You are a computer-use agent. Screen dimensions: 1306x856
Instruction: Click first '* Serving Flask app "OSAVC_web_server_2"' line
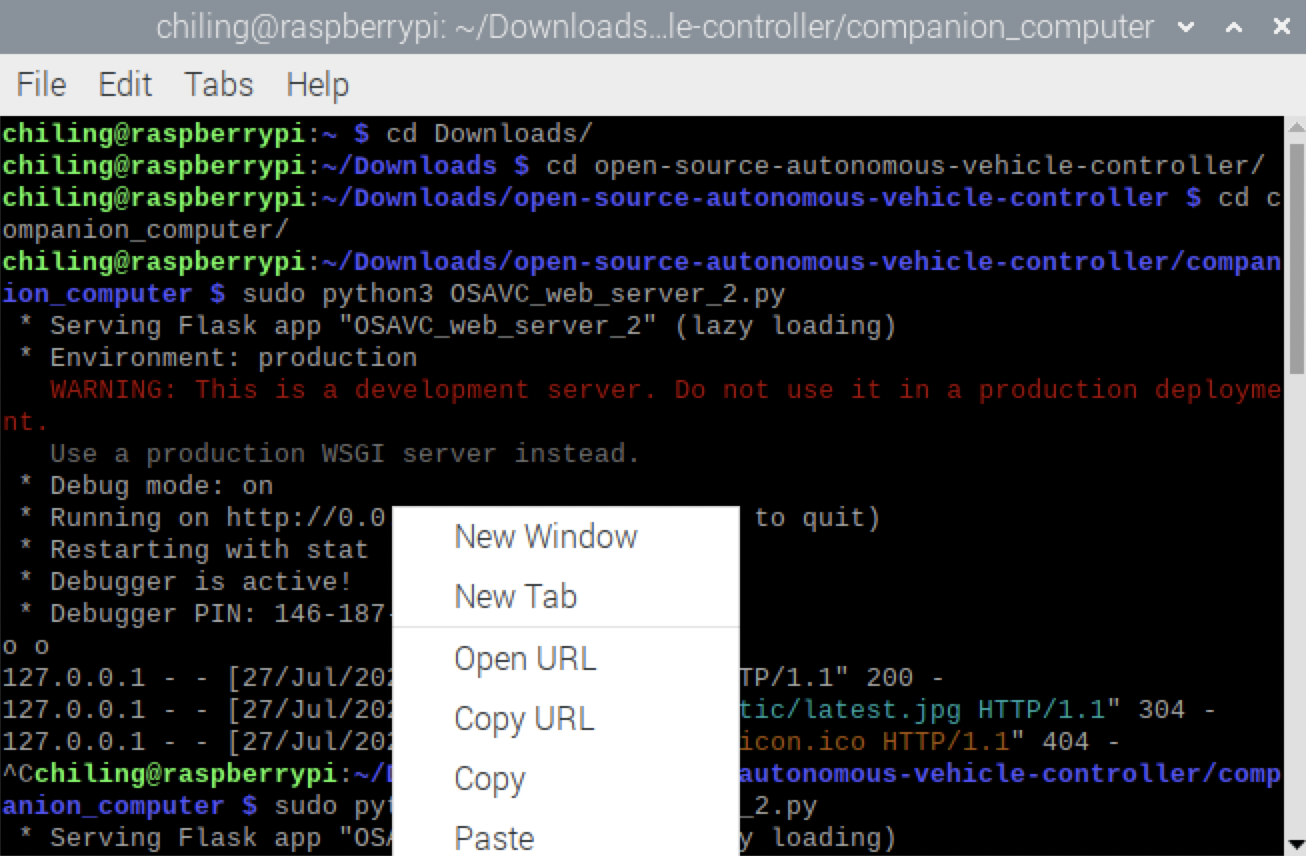[458, 325]
